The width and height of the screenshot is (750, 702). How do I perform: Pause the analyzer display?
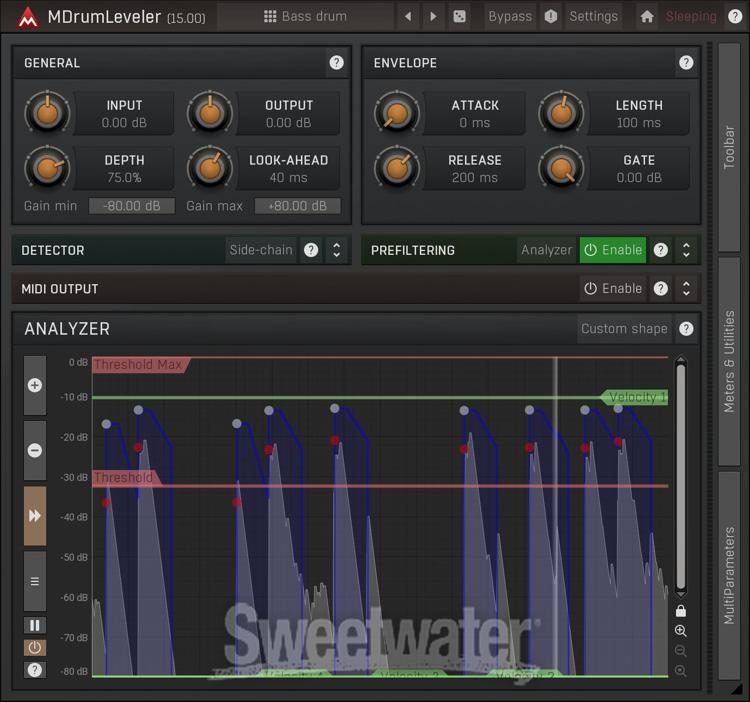pyautogui.click(x=35, y=625)
